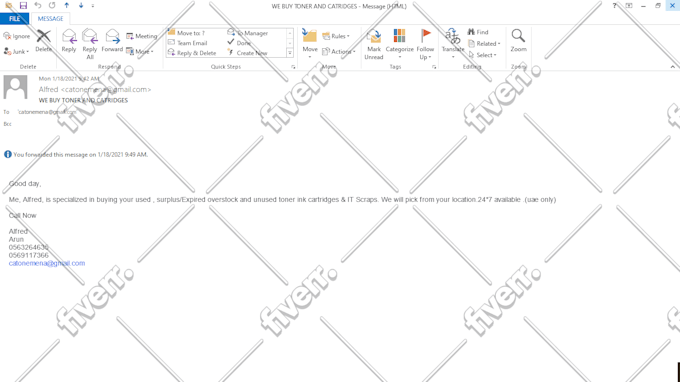Click Reply All button

90,44
